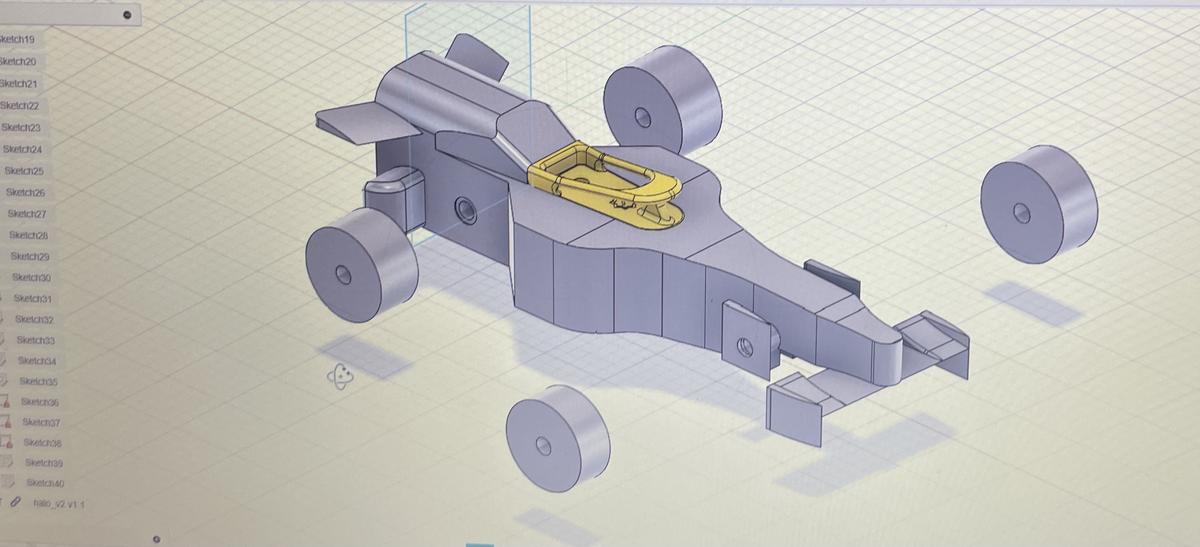This screenshot has width=1200, height=547.
Task: Select Sketch19 in the browser tree
Action: tap(17, 39)
